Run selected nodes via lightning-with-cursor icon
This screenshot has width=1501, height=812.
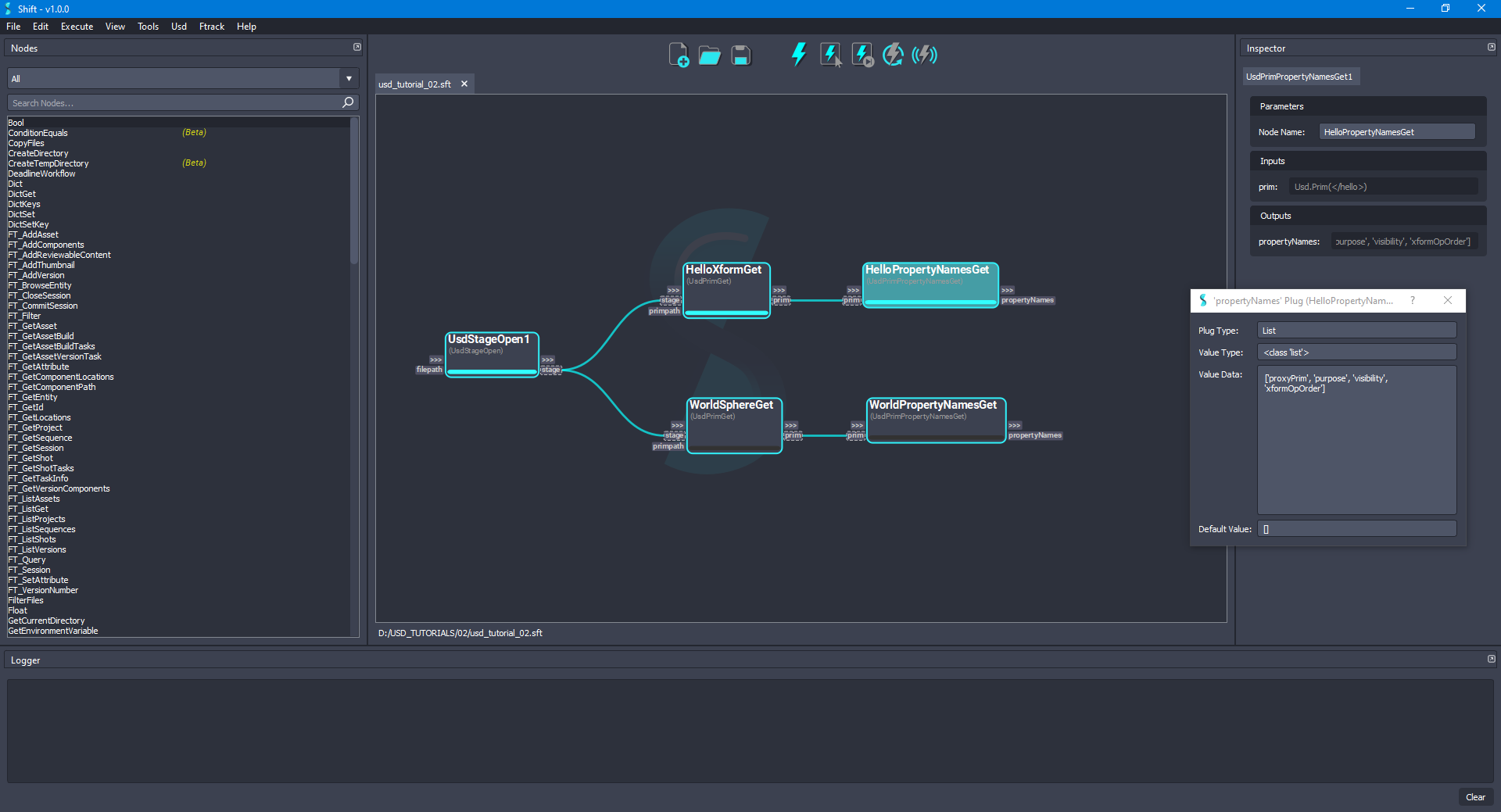(829, 55)
